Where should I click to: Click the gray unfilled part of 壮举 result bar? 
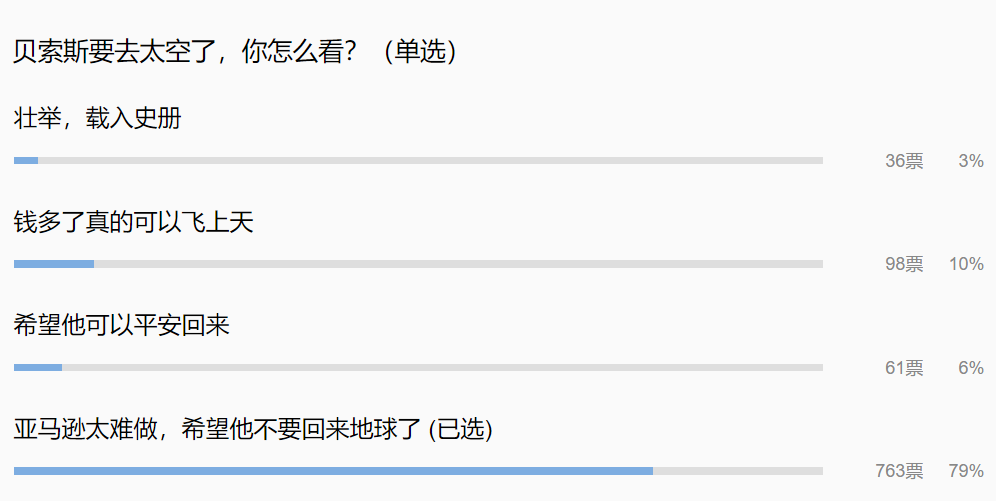(x=430, y=160)
